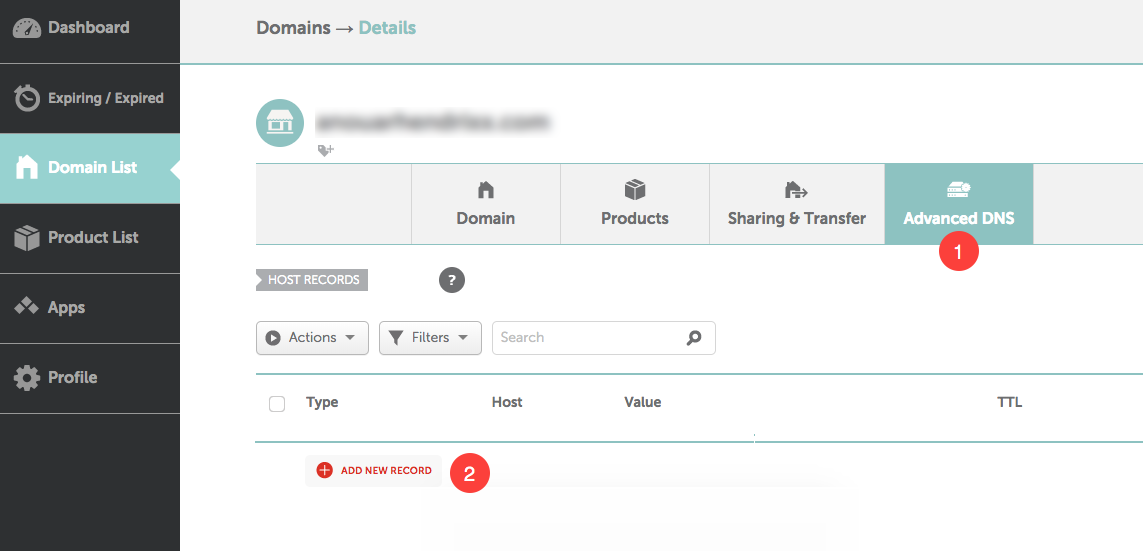Click the search magnifier icon

tap(694, 337)
